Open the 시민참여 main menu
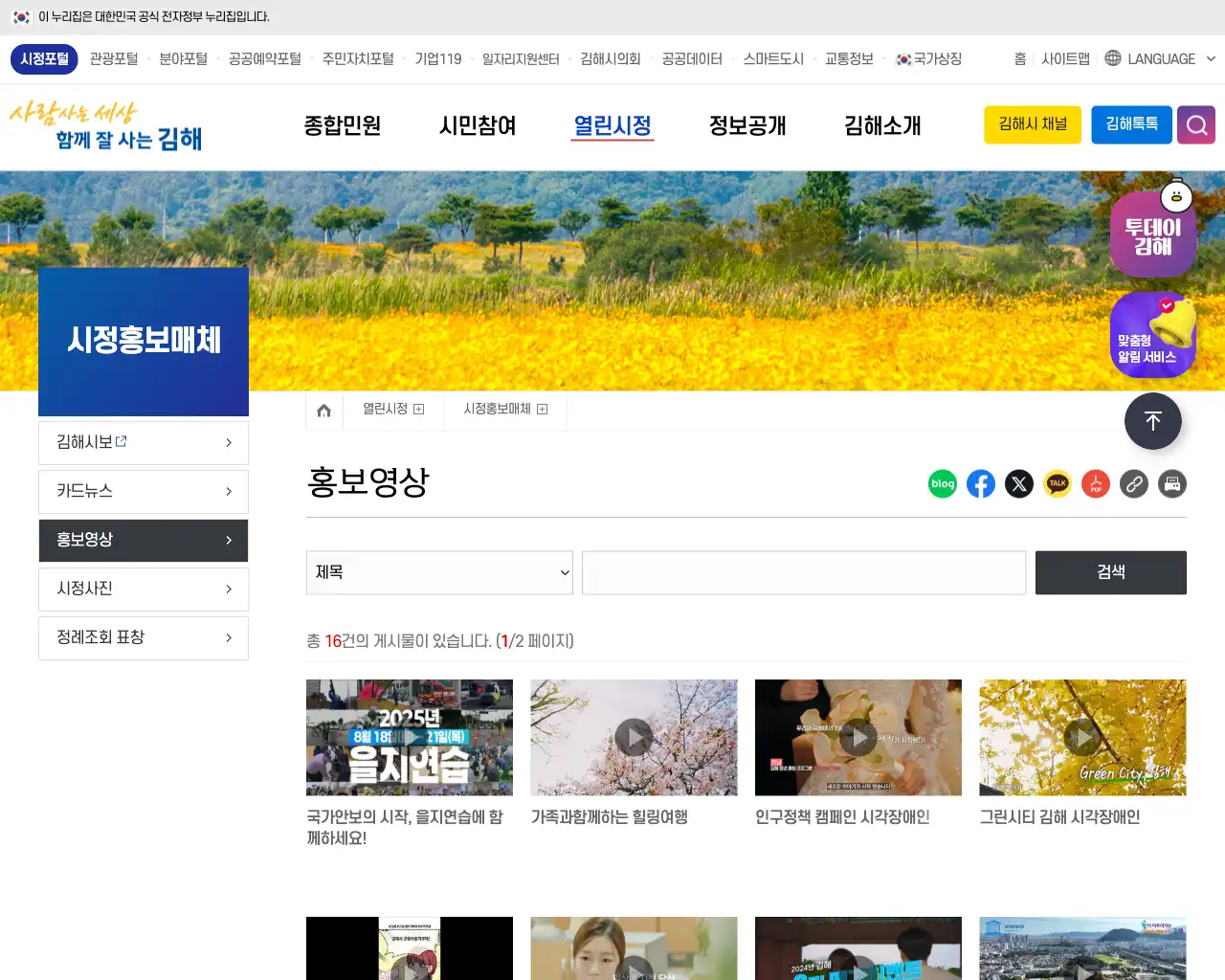This screenshot has height=980, width=1225. pos(478,125)
